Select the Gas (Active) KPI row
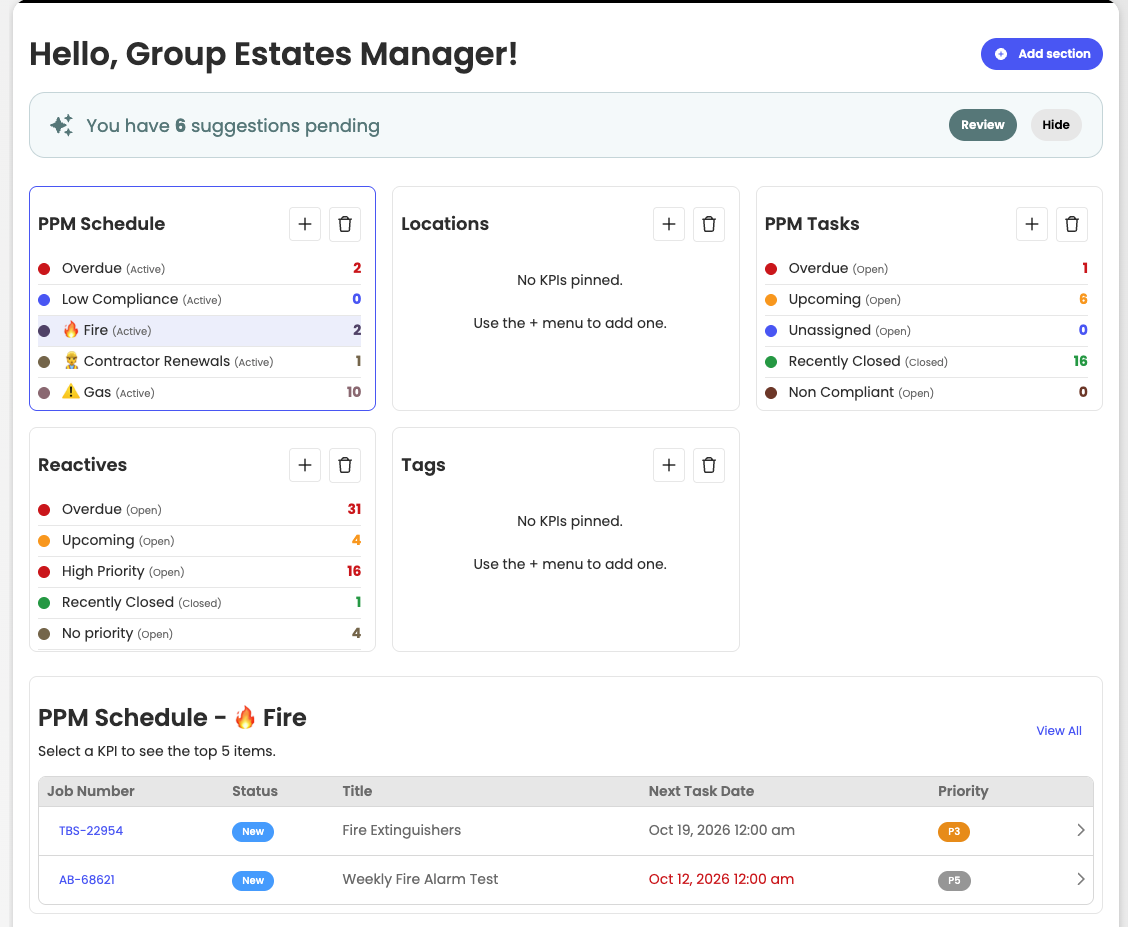Viewport: 1128px width, 927px height. click(199, 392)
